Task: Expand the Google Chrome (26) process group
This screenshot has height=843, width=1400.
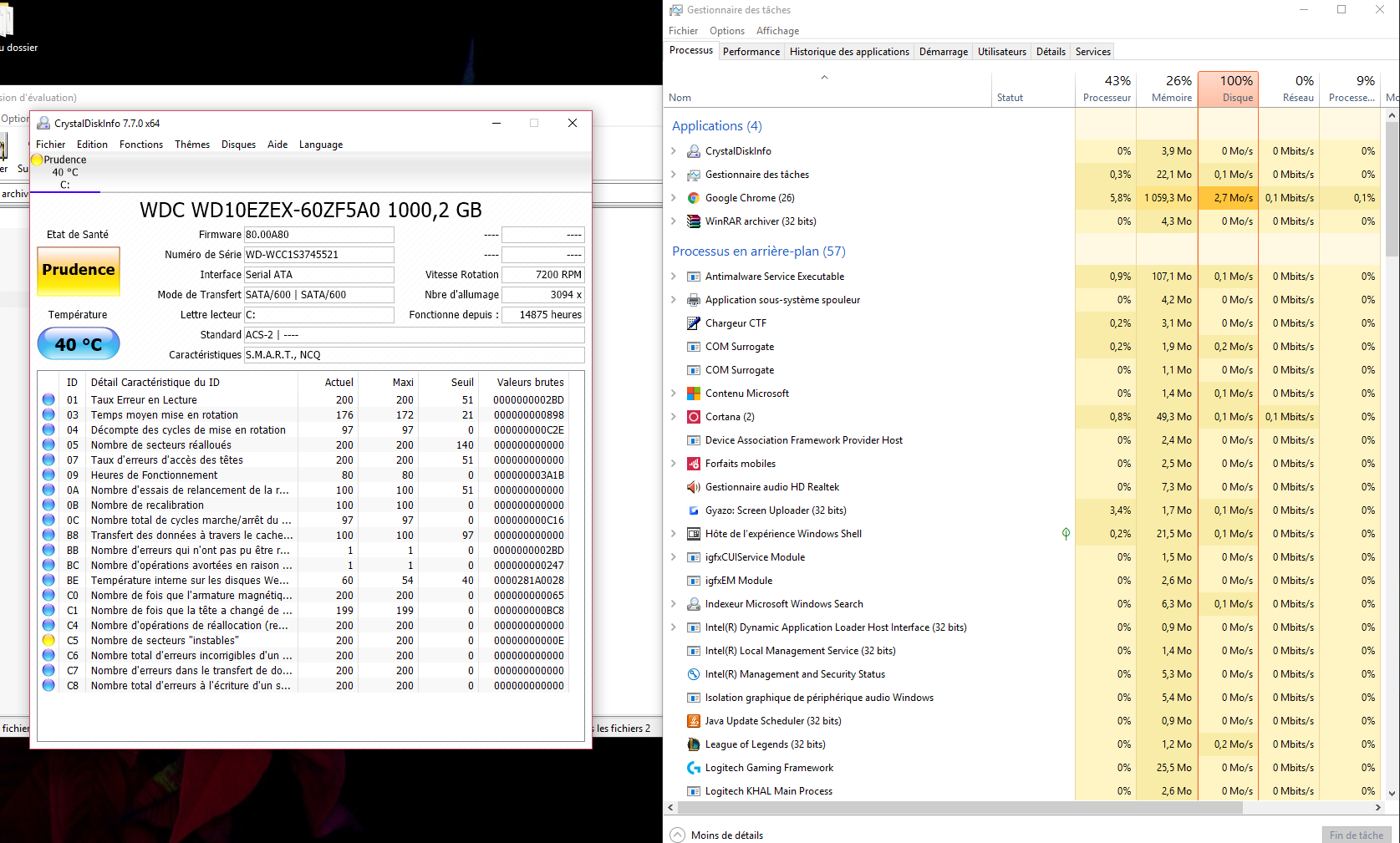Action: [674, 198]
